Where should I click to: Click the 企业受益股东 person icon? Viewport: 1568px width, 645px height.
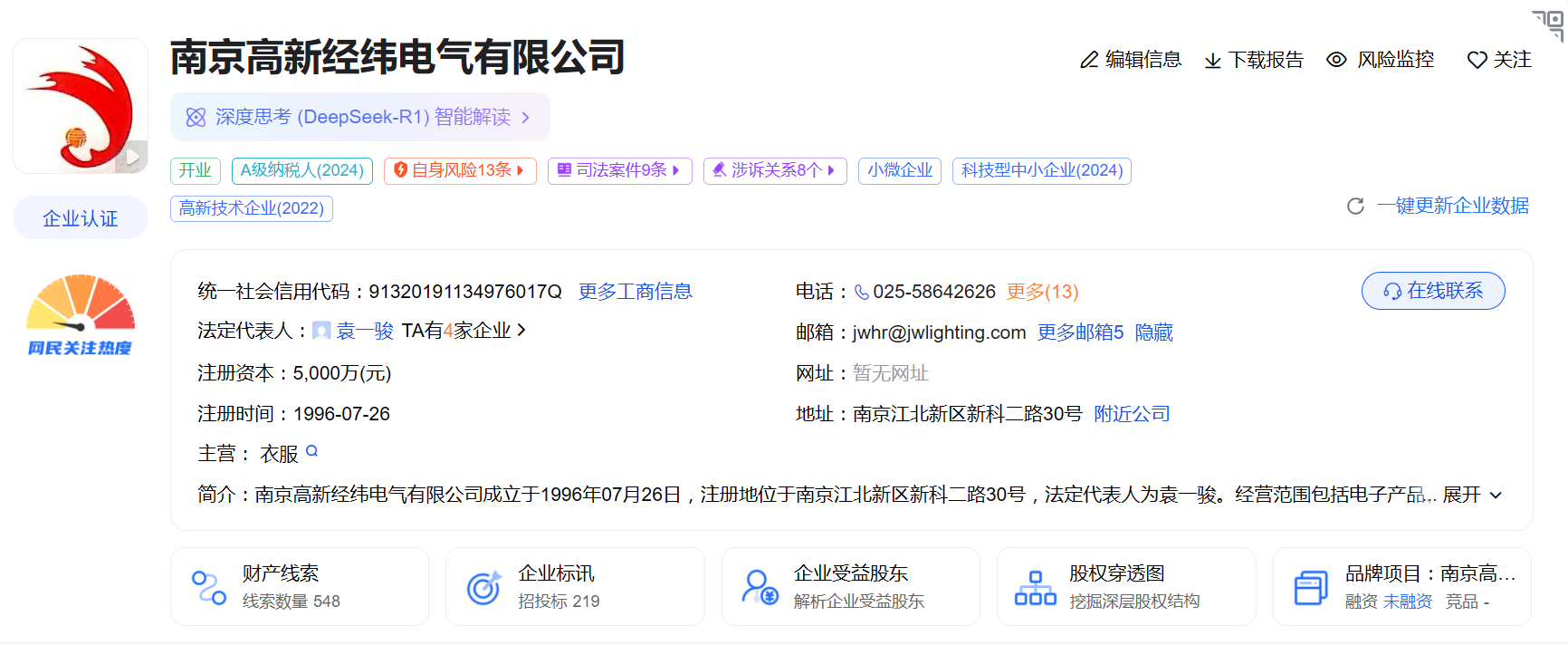760,587
